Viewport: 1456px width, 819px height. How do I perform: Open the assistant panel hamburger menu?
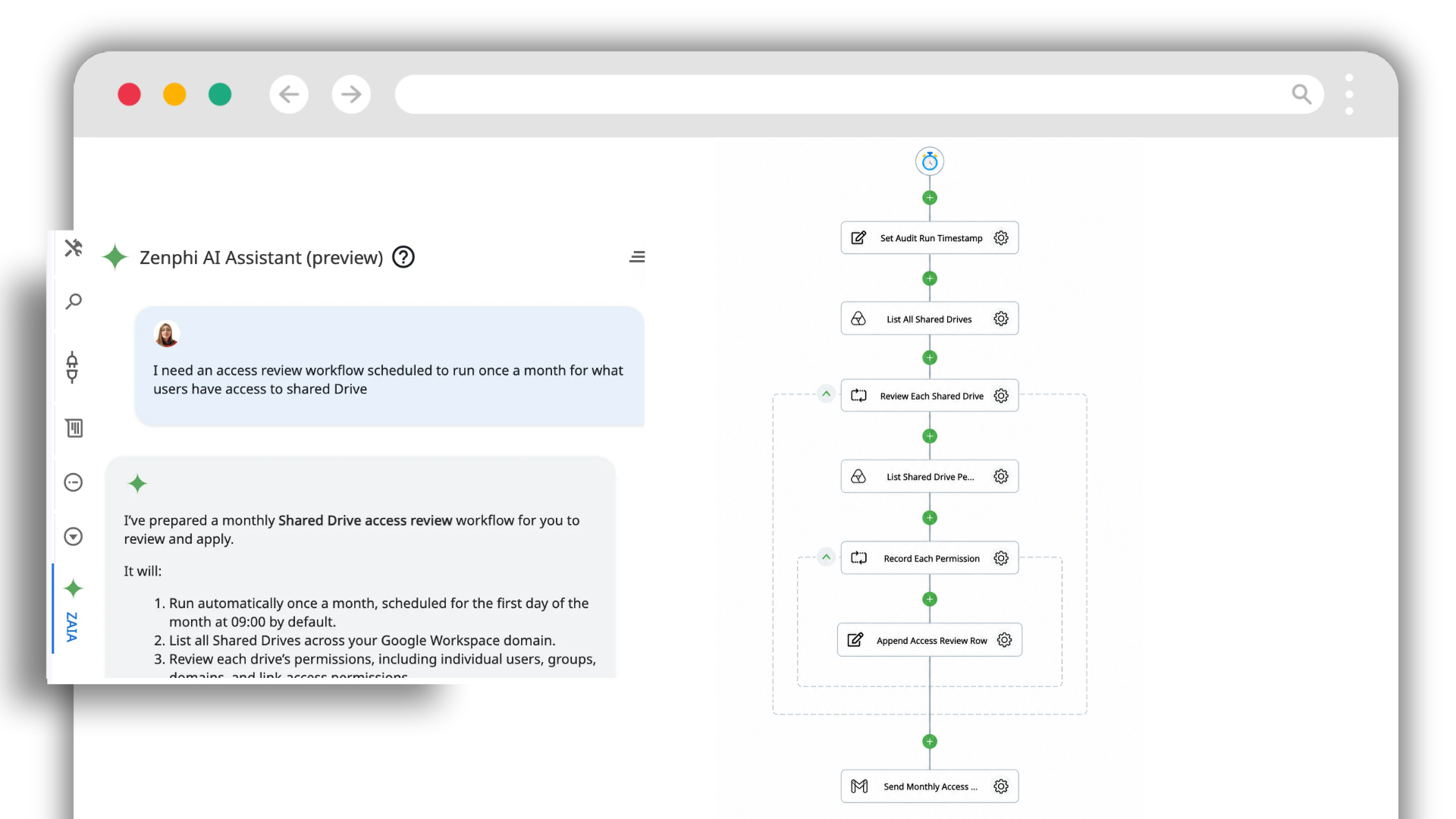(637, 257)
